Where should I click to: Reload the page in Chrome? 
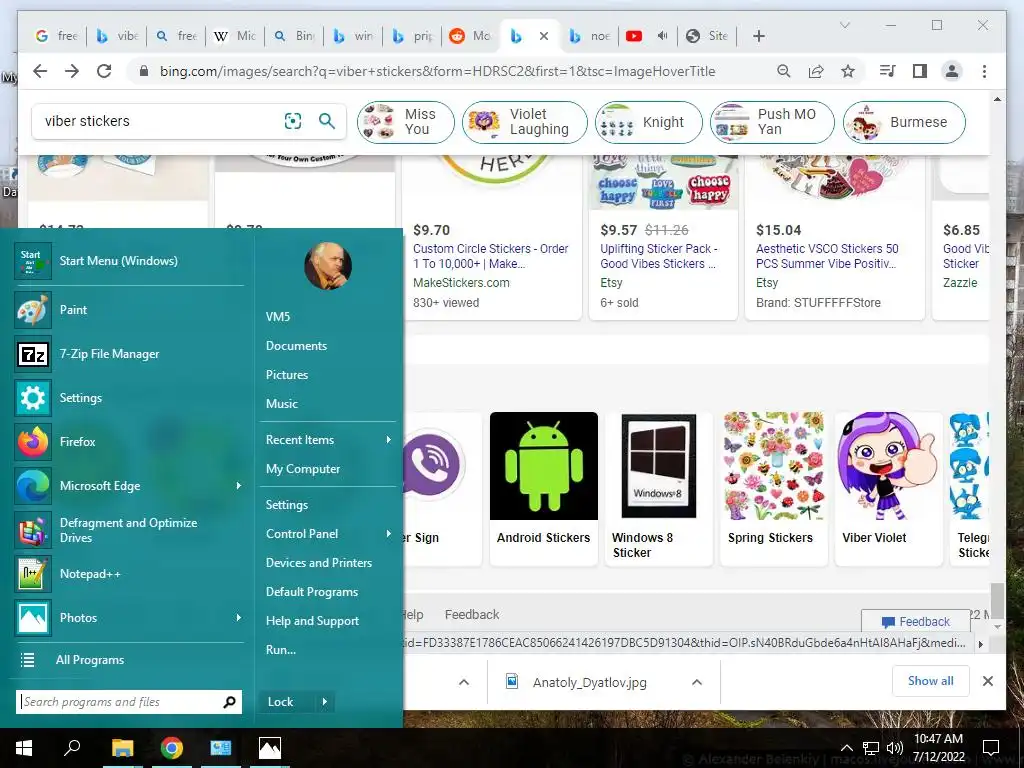click(x=104, y=71)
